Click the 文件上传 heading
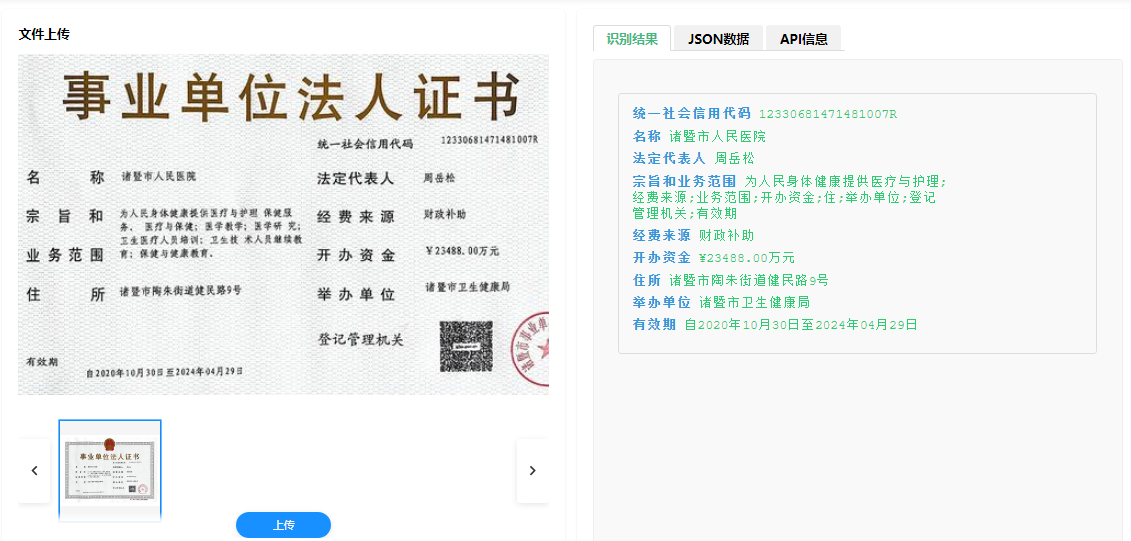 pos(44,34)
